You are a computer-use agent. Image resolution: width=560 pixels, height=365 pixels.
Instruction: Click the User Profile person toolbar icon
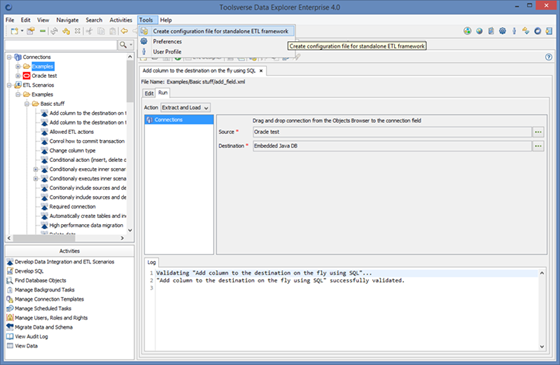pos(514,31)
